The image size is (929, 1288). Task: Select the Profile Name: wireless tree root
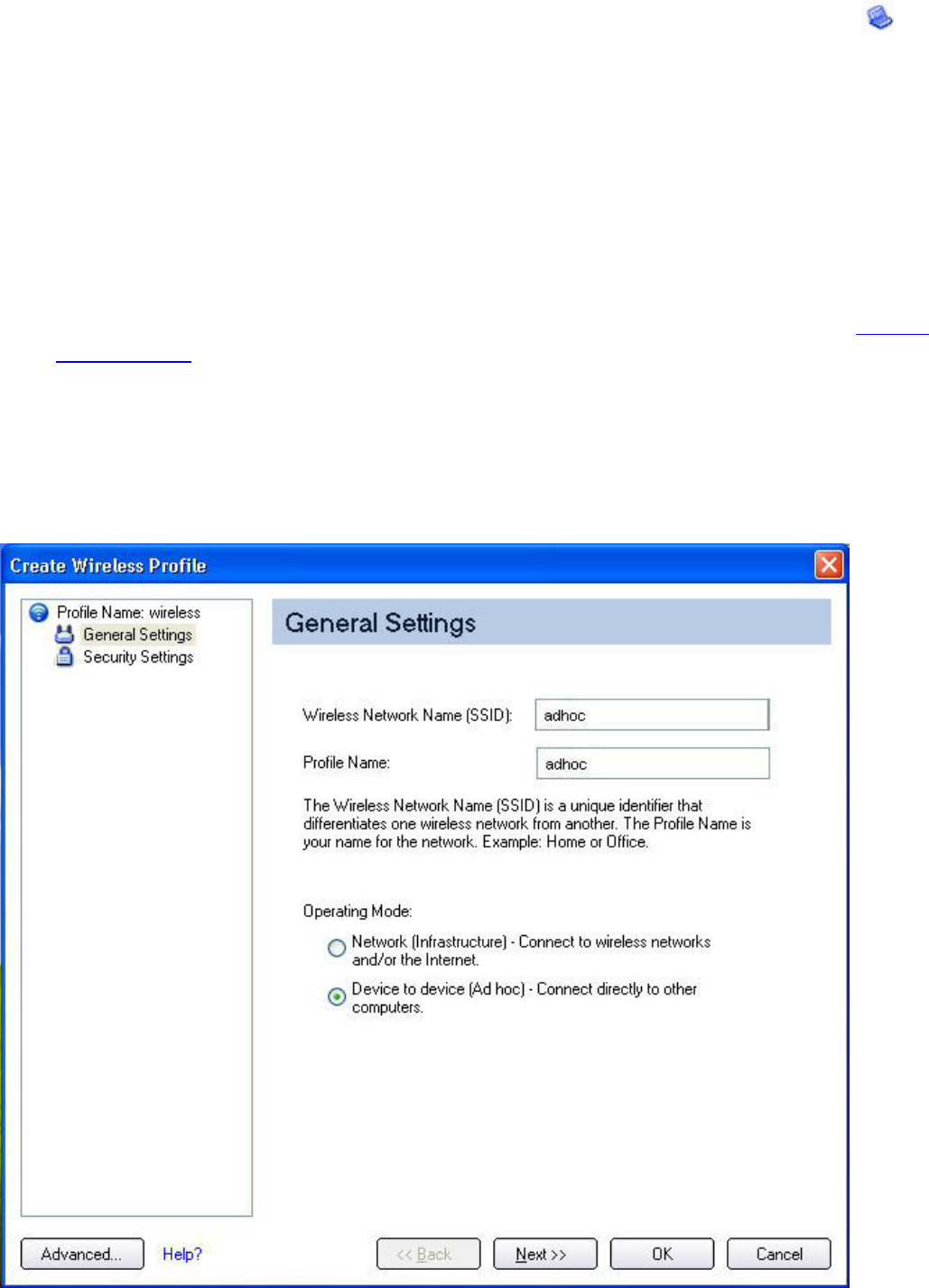[128, 613]
